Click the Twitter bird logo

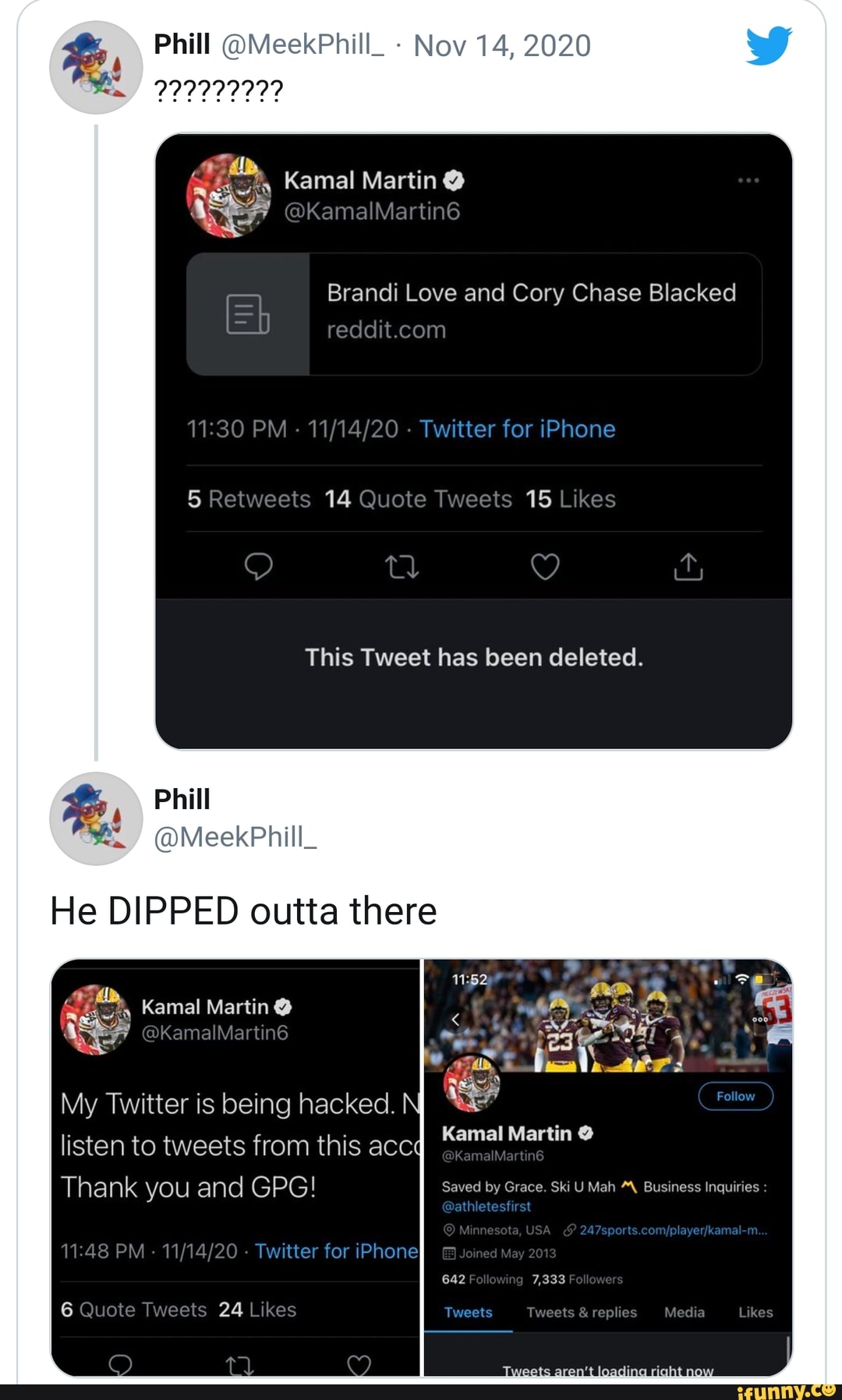pos(768,45)
